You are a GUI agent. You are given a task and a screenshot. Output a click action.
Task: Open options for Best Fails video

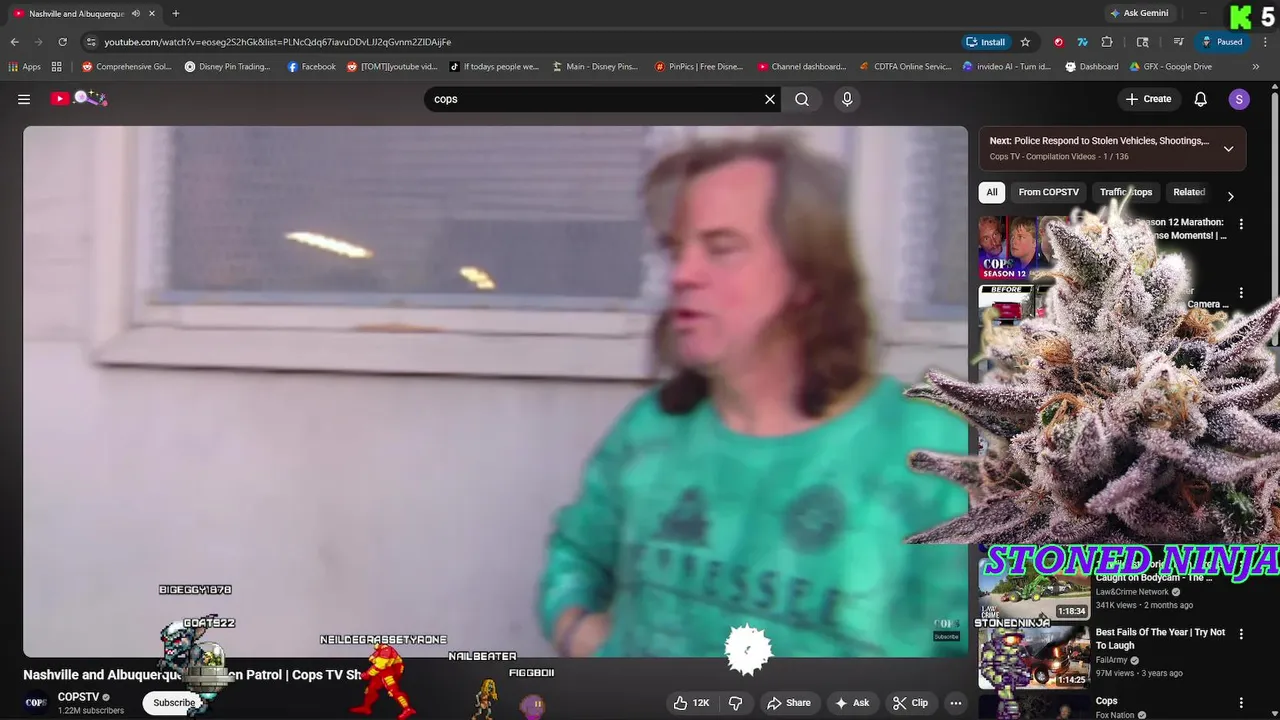tap(1241, 634)
